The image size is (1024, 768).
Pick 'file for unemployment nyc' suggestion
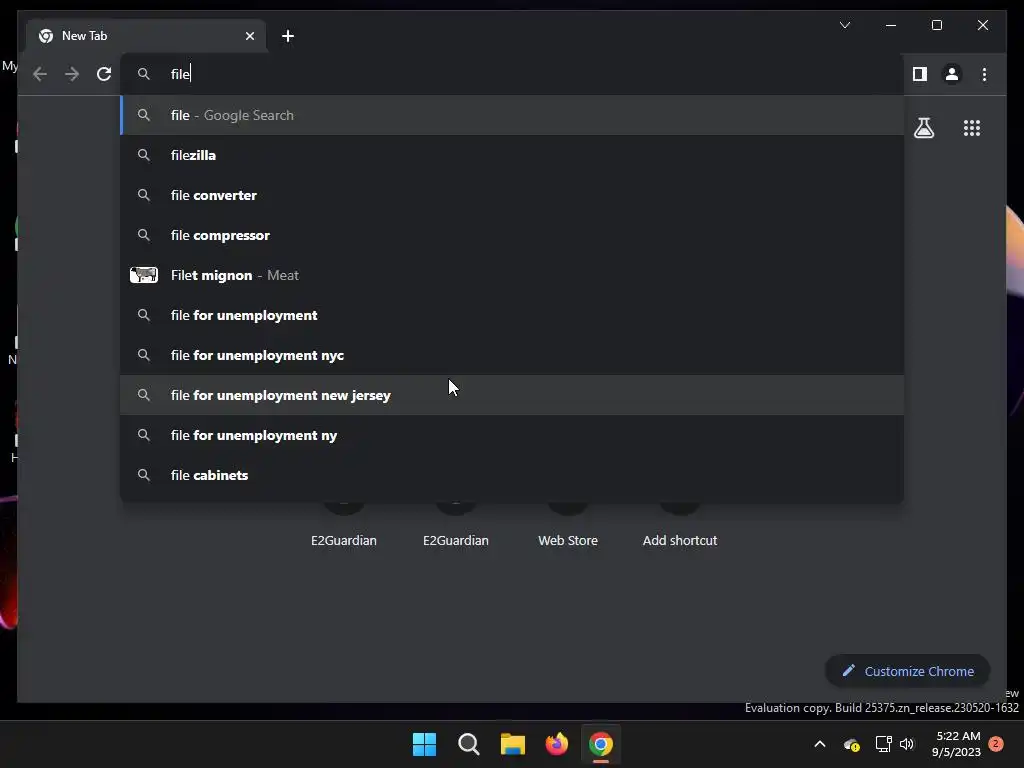[x=513, y=355]
